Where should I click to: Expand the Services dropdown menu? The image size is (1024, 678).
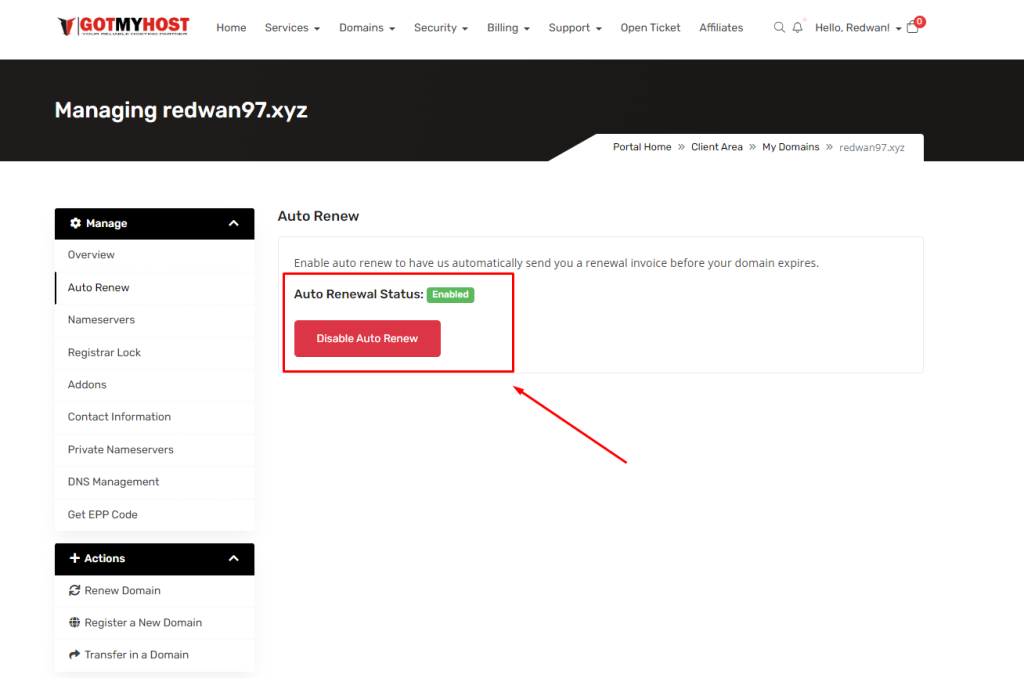point(292,28)
